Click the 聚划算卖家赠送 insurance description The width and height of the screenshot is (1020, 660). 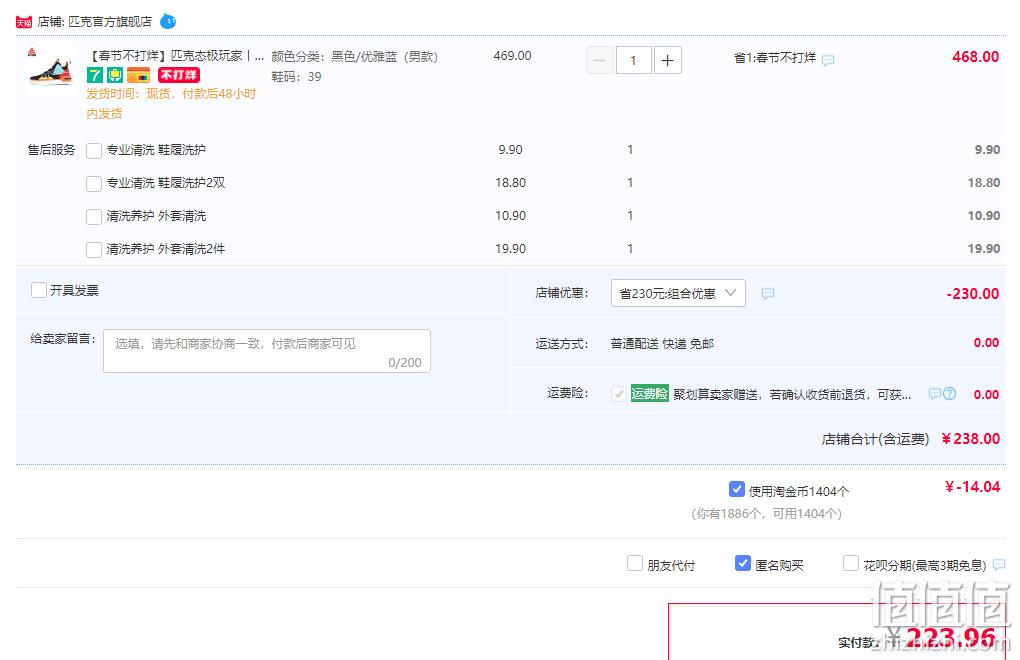pyautogui.click(x=792, y=394)
